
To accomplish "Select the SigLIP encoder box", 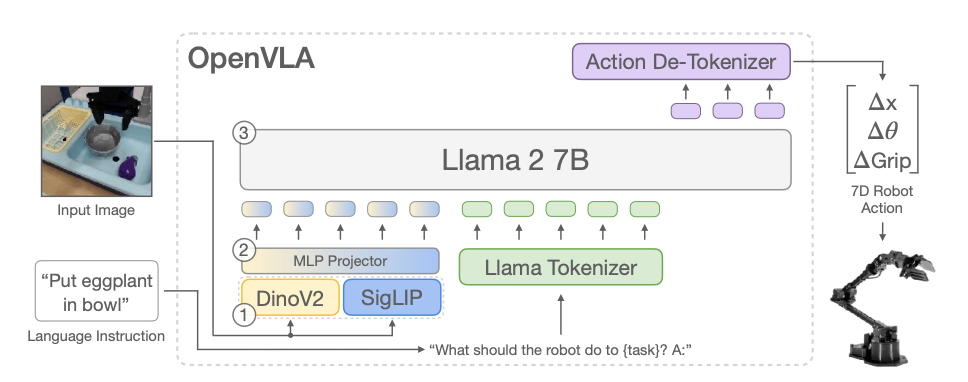I will (x=392, y=297).
